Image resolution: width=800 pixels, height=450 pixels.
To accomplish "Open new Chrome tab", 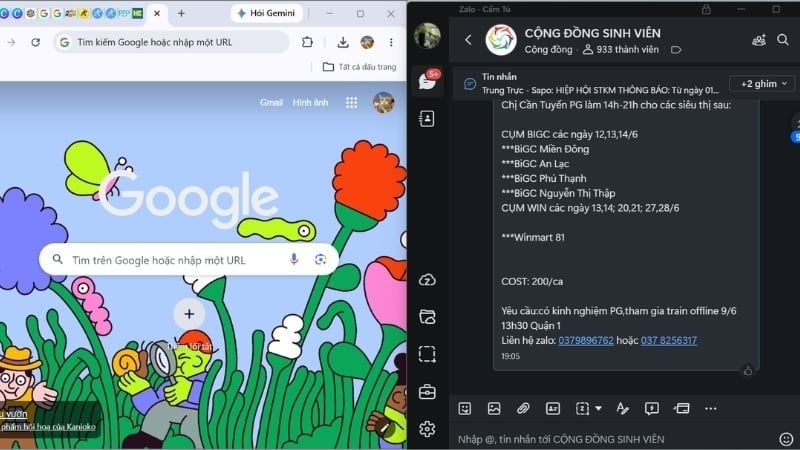I will (181, 14).
